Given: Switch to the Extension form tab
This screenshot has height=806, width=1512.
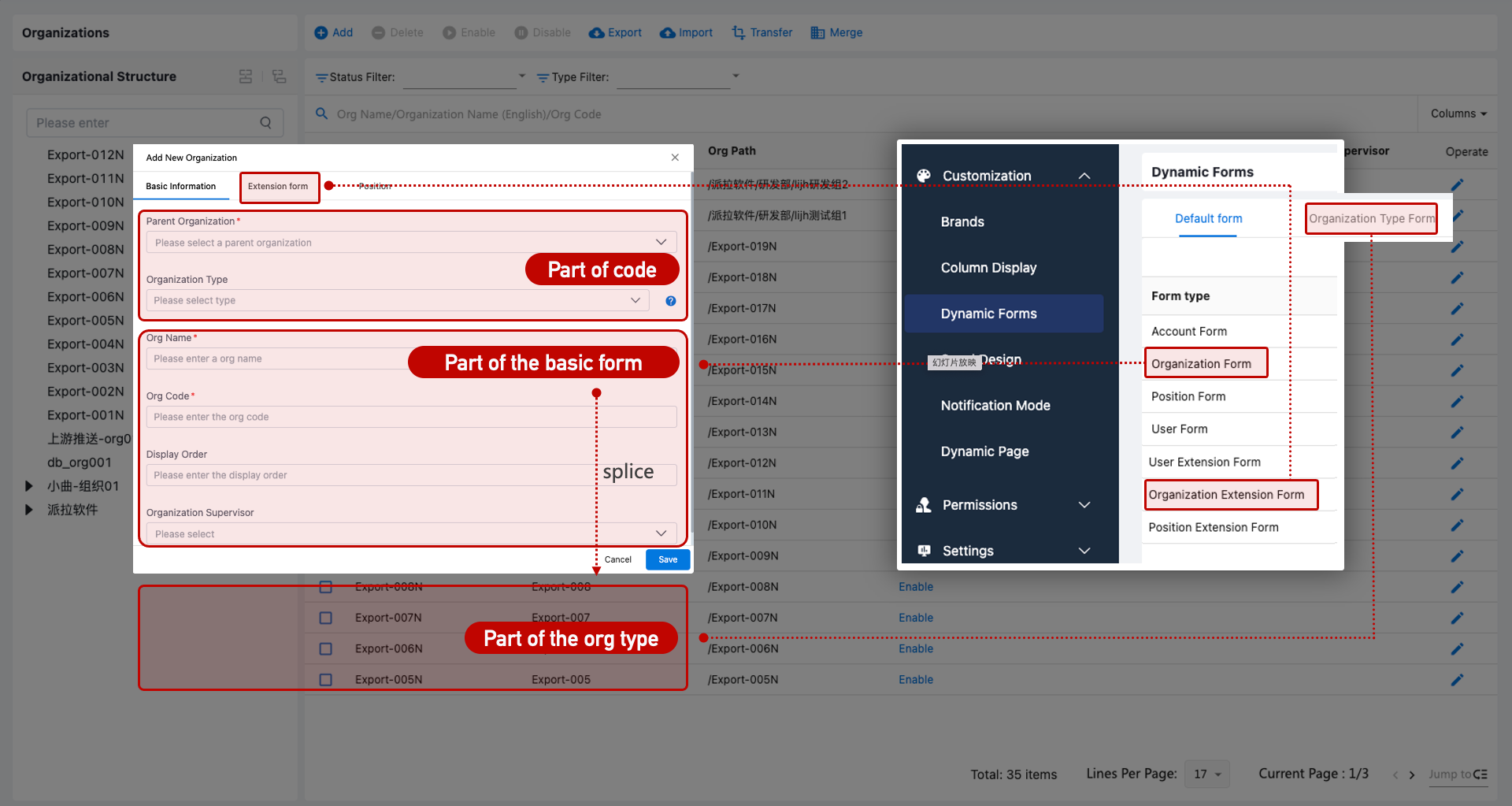Looking at the screenshot, I should point(279,187).
